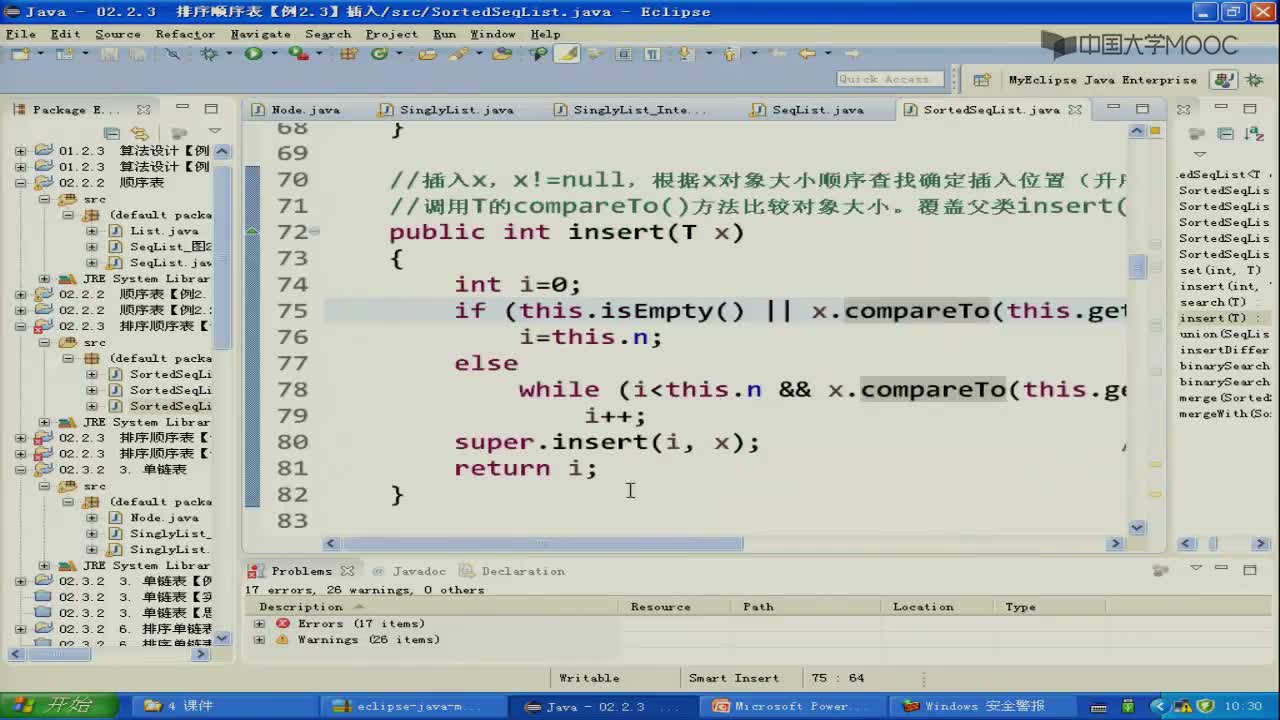The height and width of the screenshot is (720, 1280).
Task: Click the Debug bug toolbar icon
Action: pos(209,54)
